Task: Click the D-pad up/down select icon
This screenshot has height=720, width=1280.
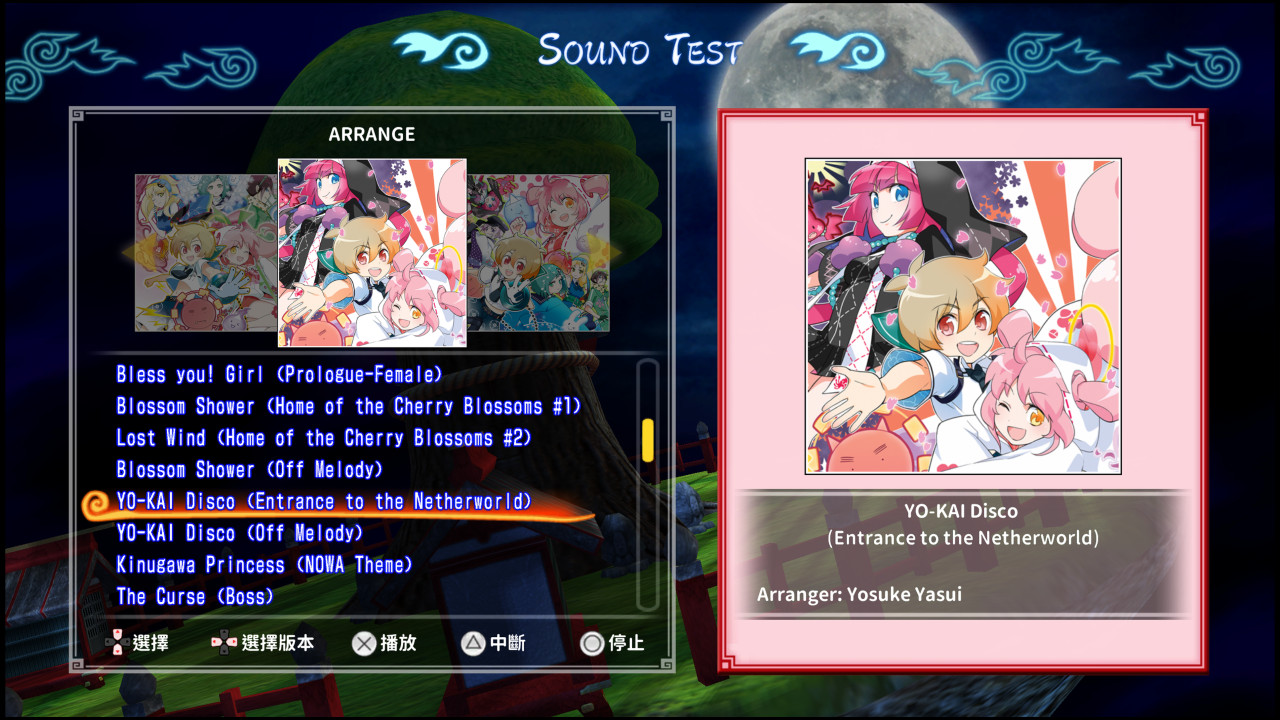Action: point(117,644)
